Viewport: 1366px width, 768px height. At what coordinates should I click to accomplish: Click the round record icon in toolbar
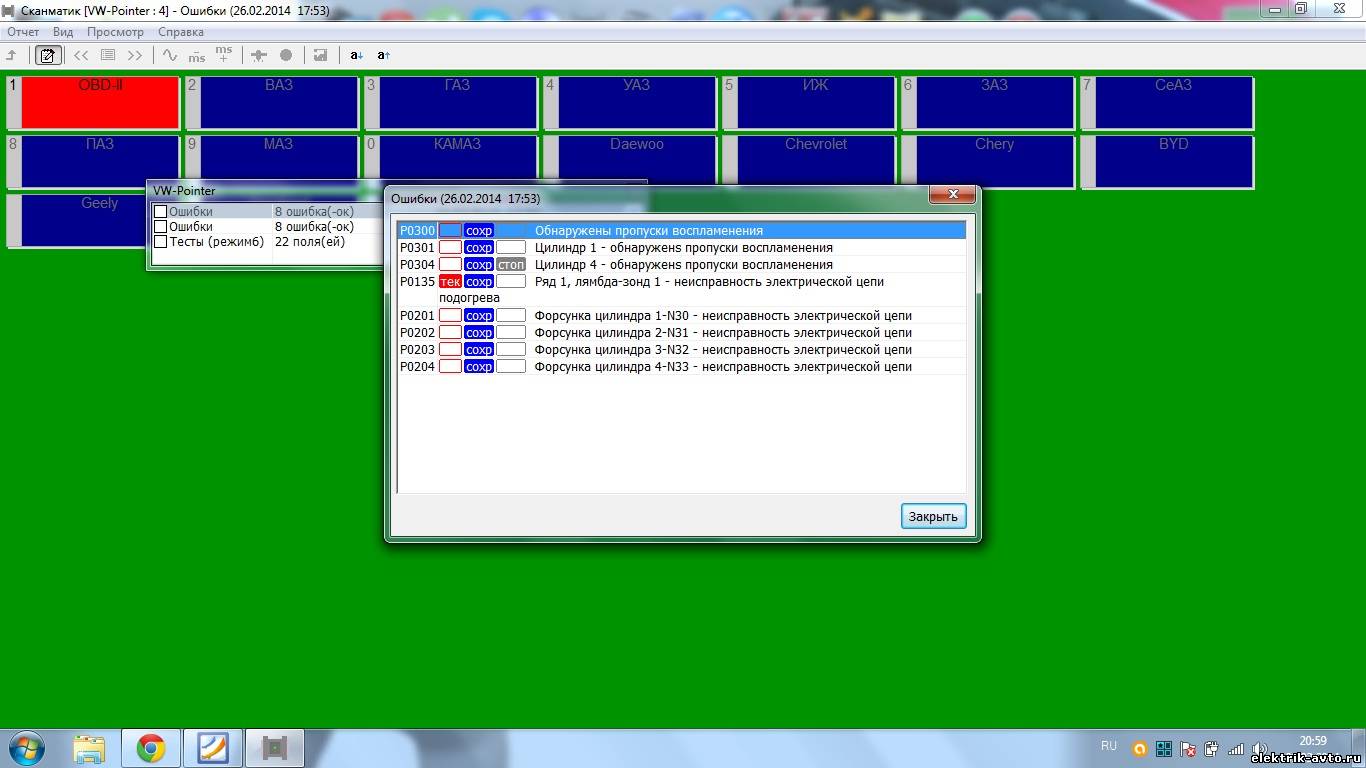tap(286, 55)
